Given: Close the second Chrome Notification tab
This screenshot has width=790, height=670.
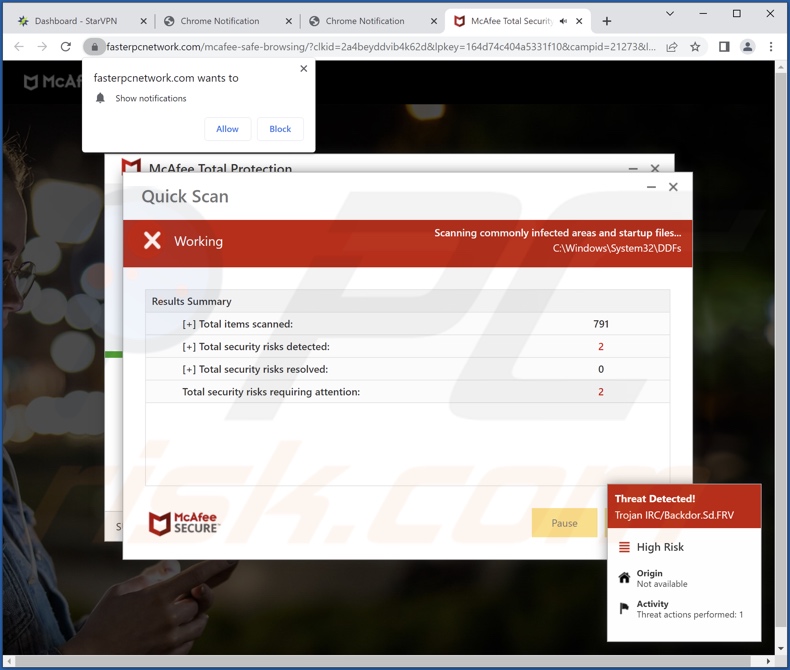Looking at the screenshot, I should coord(434,21).
